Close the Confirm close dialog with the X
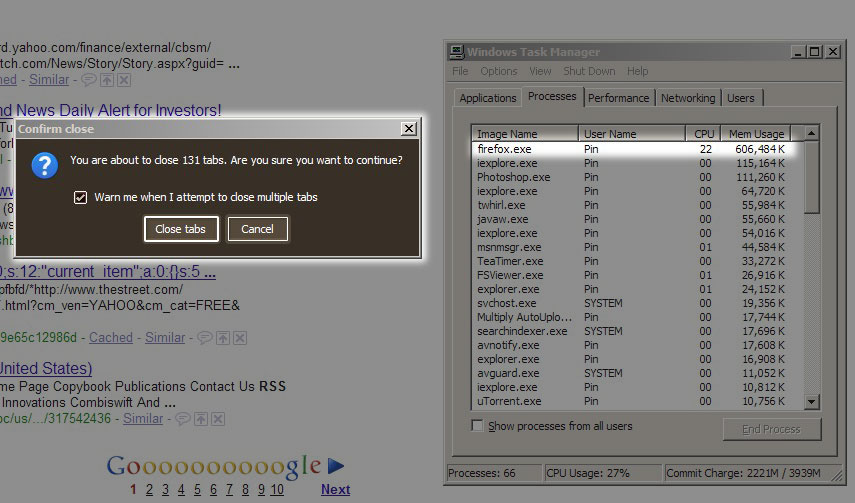 pyautogui.click(x=408, y=129)
